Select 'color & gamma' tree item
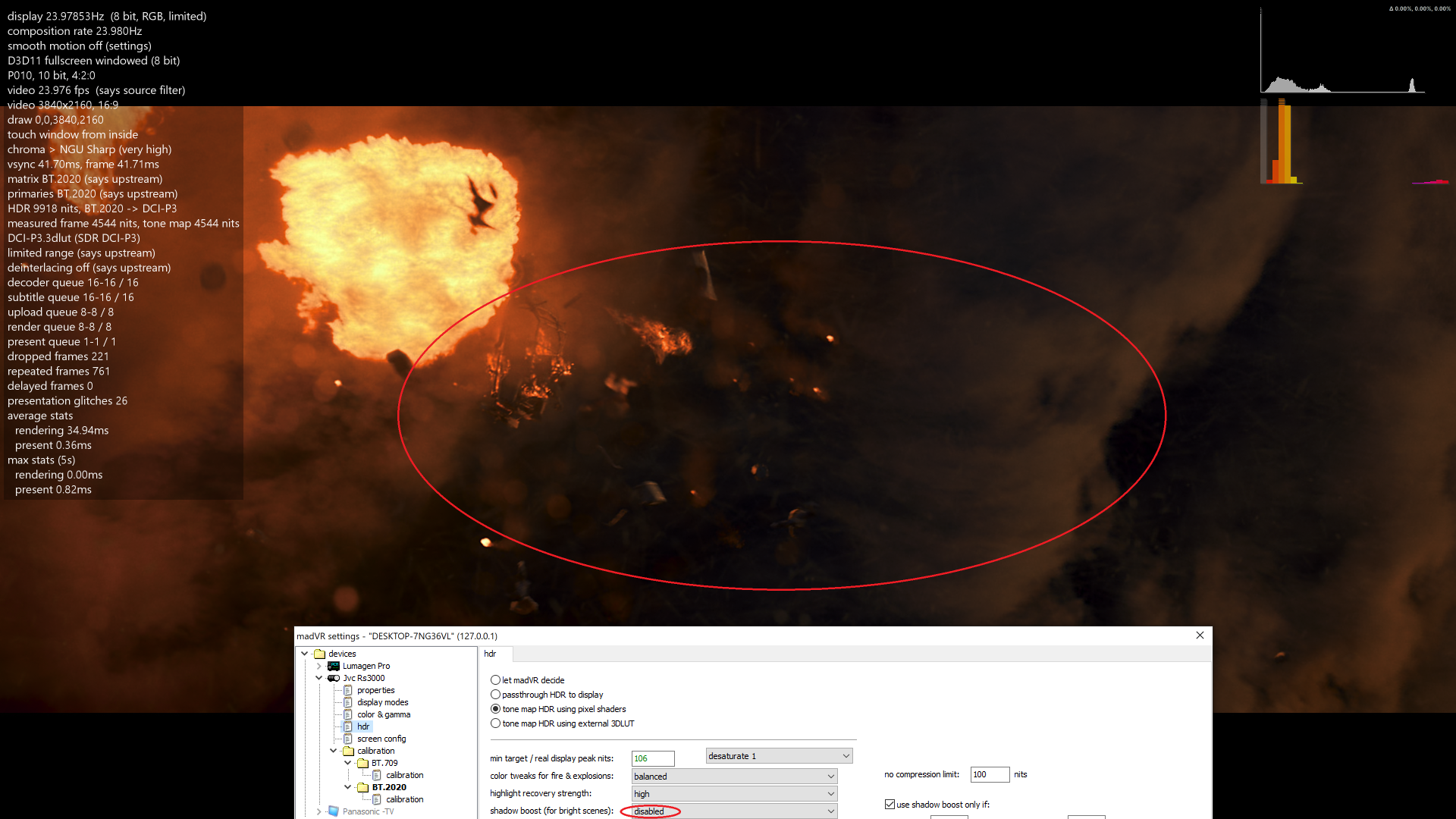This screenshot has height=819, width=1456. 384,714
